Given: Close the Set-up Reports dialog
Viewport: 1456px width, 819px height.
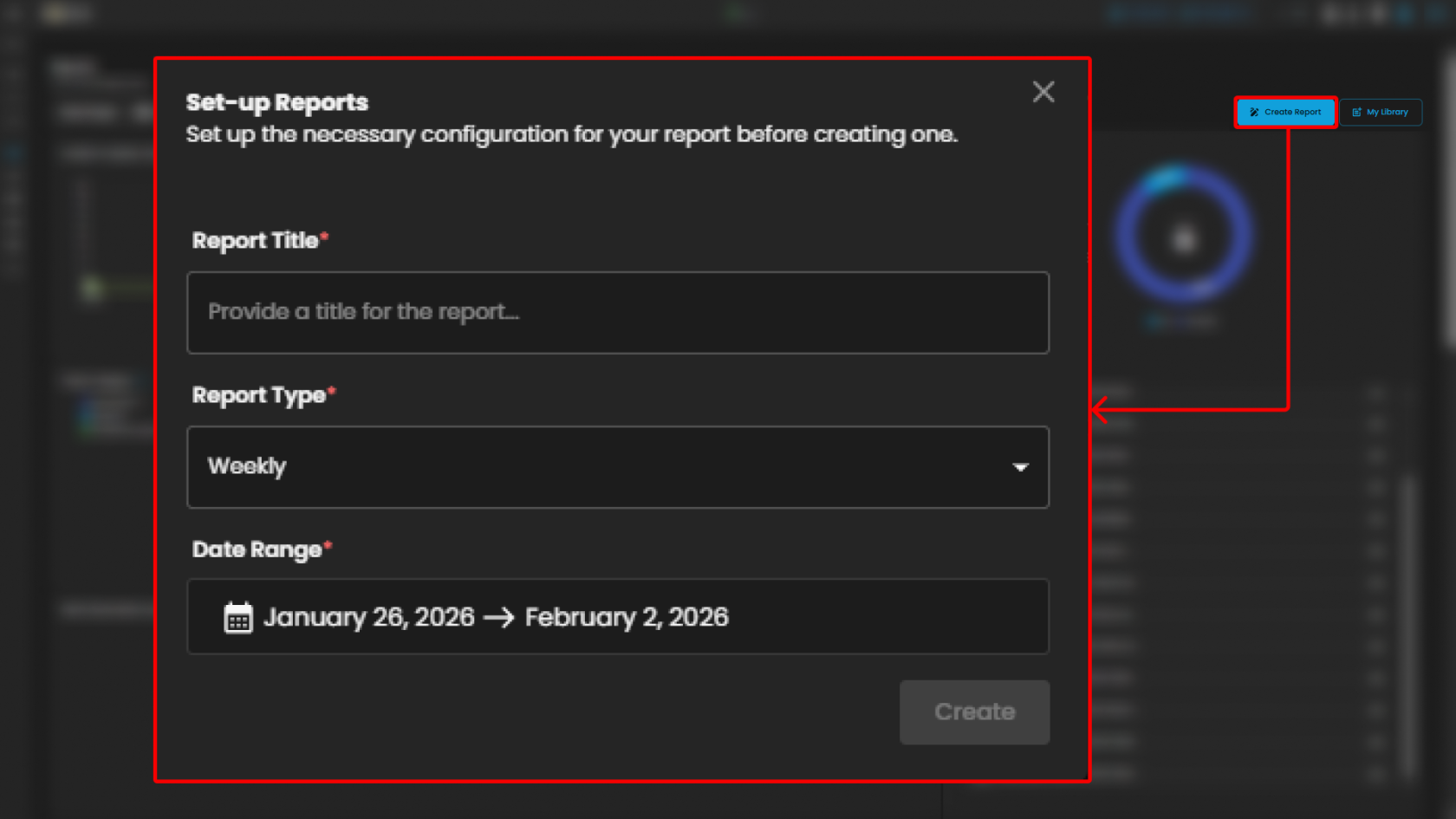Looking at the screenshot, I should [x=1043, y=92].
